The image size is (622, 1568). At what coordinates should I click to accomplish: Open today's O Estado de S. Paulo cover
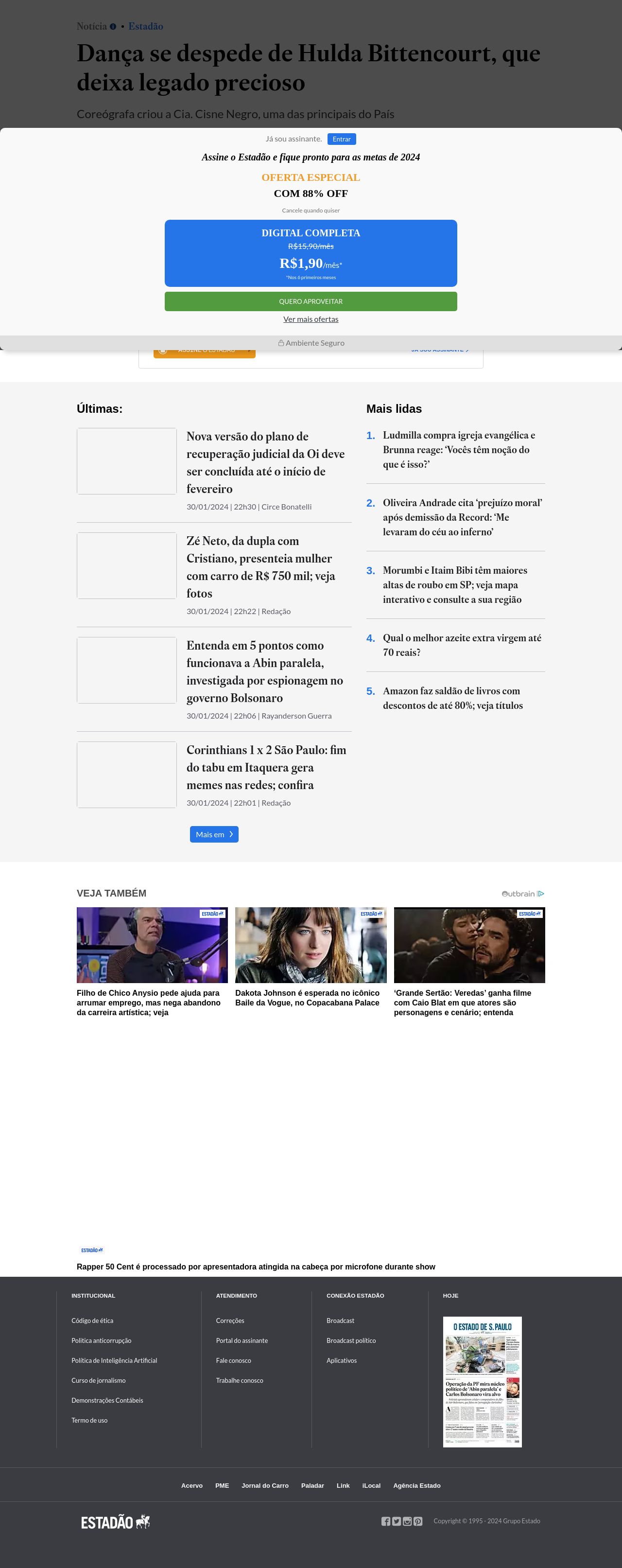pos(482,1381)
